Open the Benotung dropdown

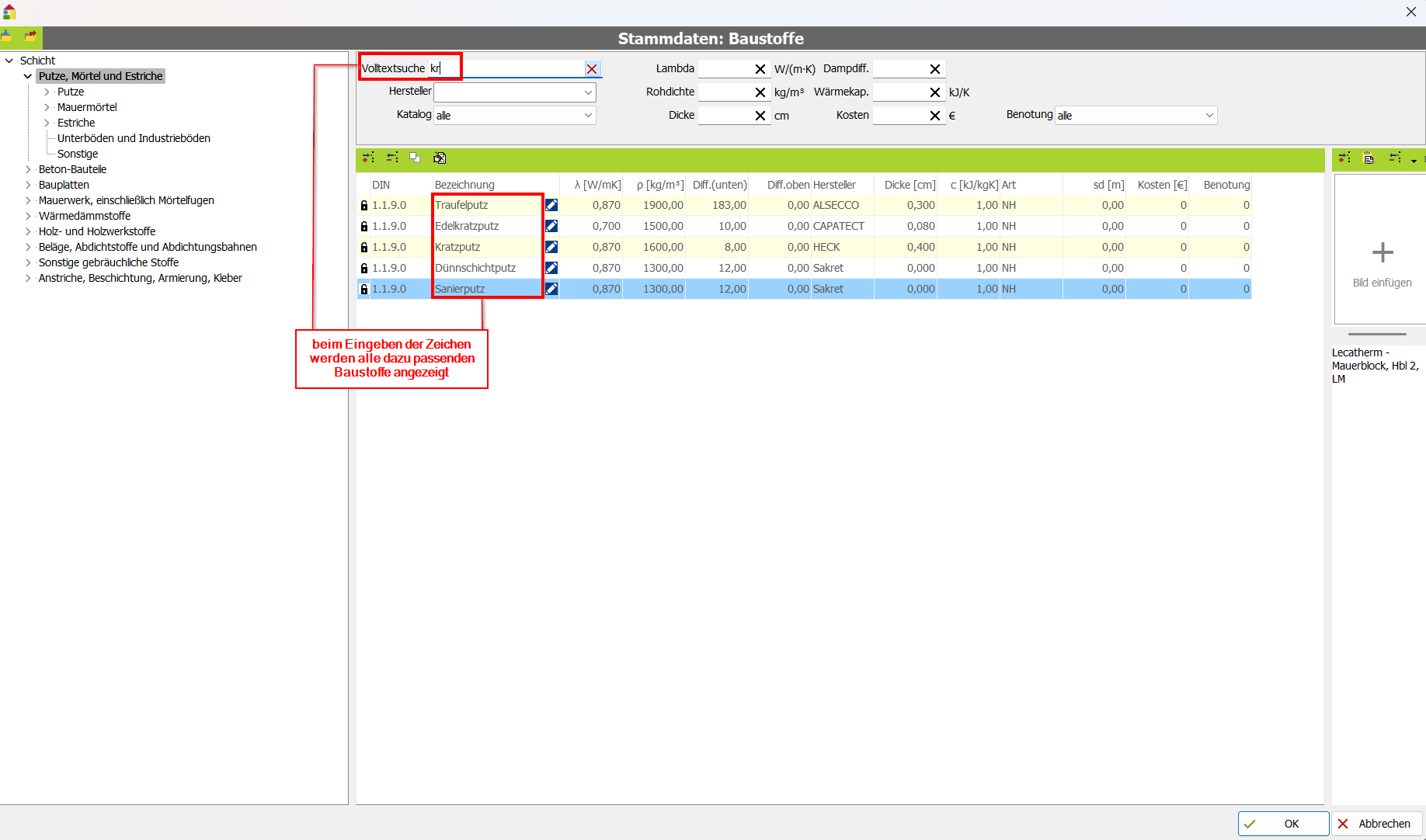(x=1209, y=116)
